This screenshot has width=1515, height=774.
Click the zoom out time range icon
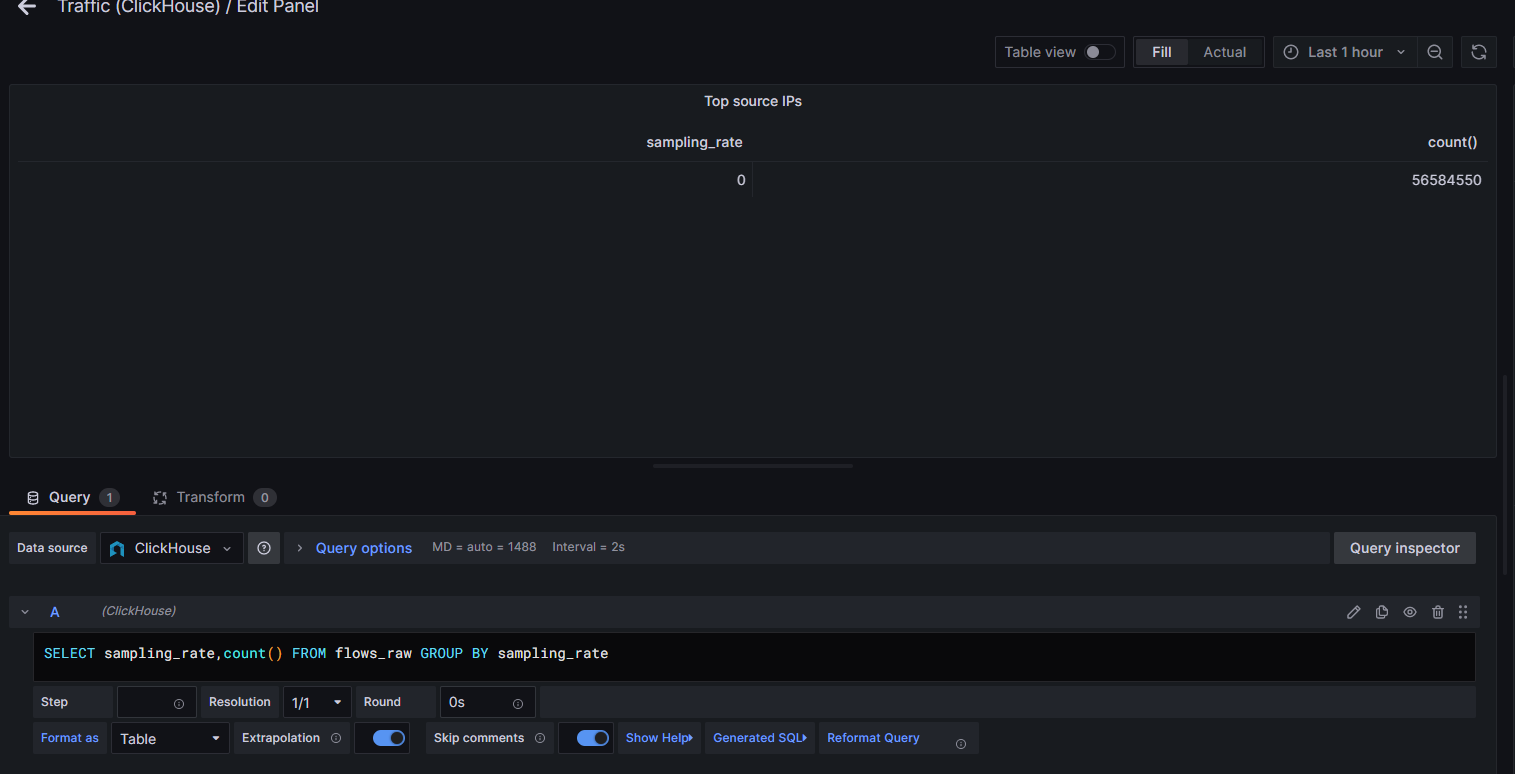(x=1434, y=51)
